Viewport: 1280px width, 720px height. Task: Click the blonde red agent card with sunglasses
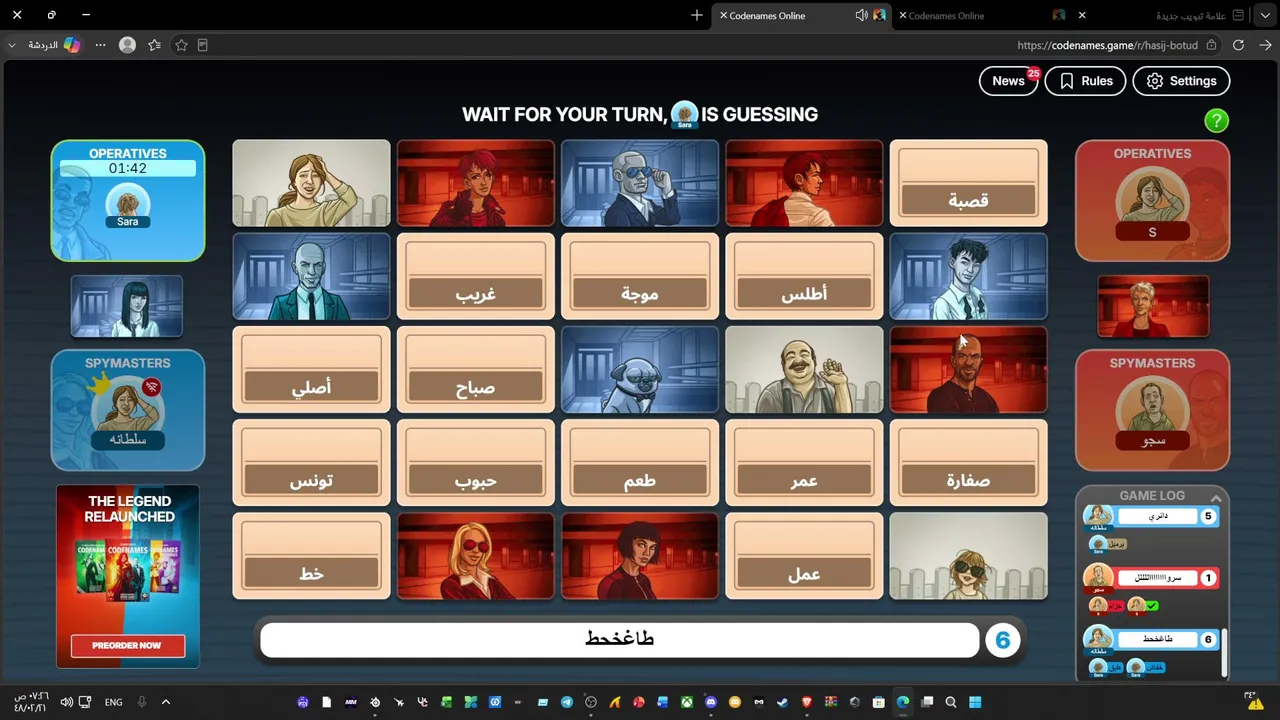coord(476,556)
